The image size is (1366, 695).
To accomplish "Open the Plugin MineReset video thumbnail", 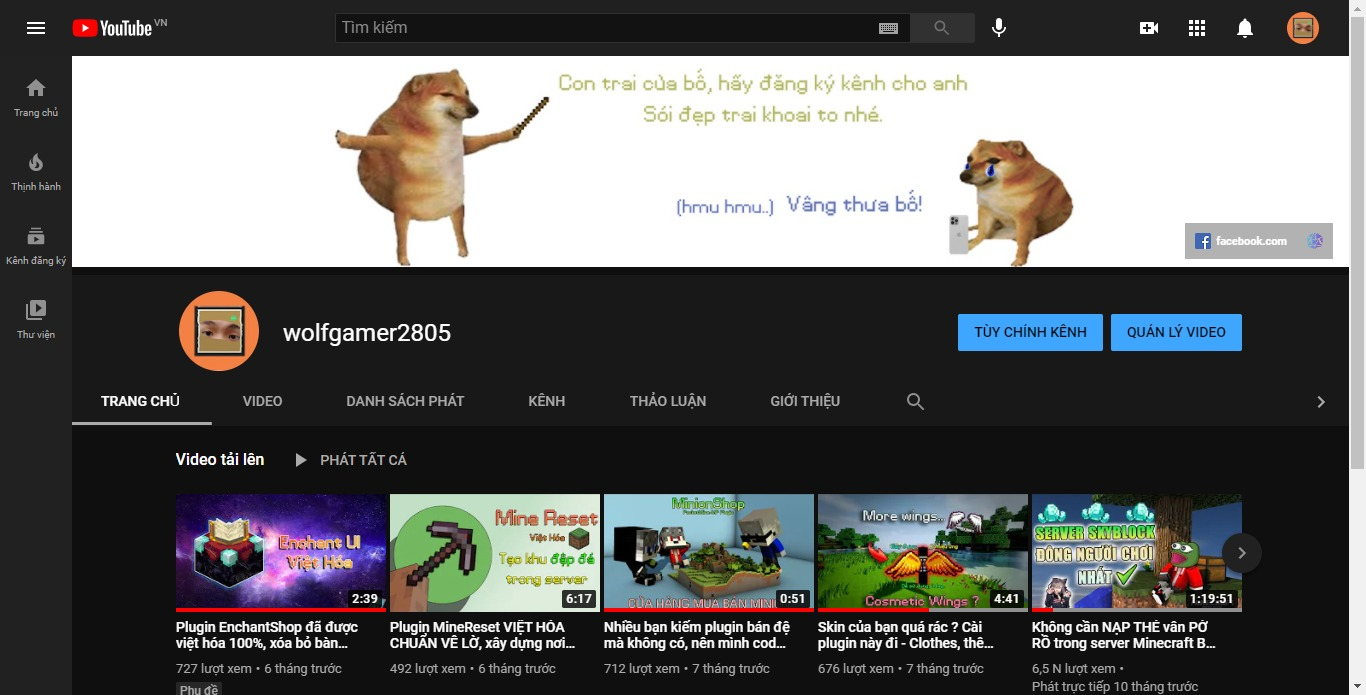I will pos(494,552).
